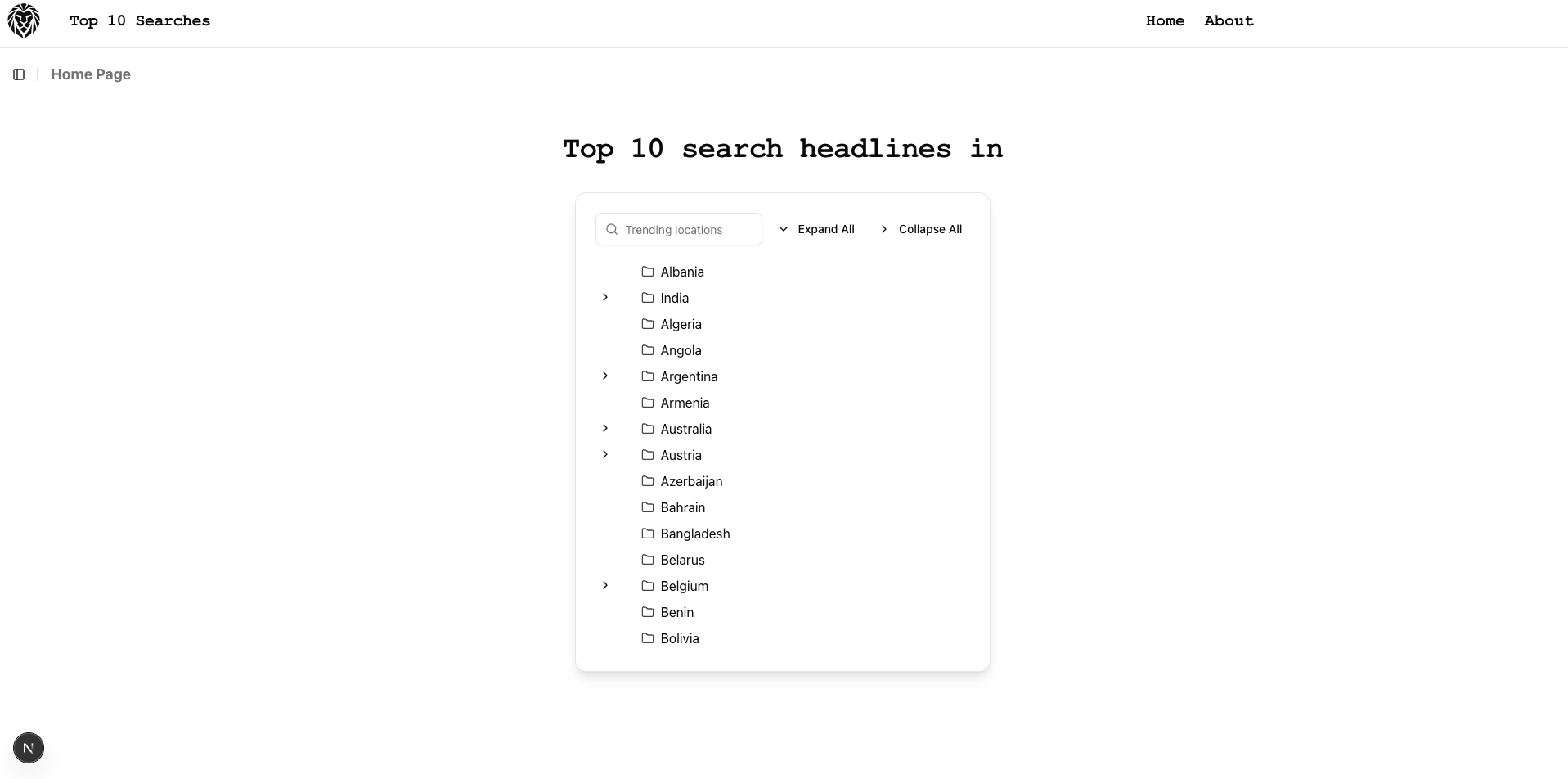Click the Collapse All button

pos(921,229)
